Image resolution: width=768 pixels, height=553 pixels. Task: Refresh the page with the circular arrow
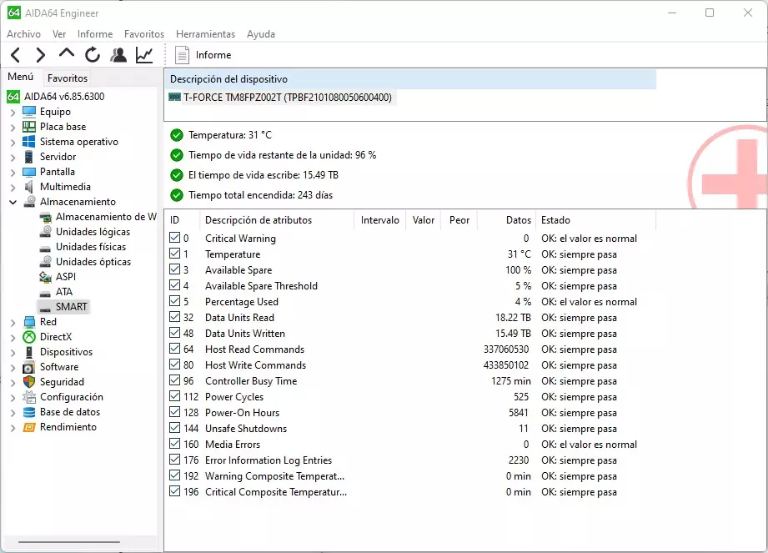pos(92,55)
